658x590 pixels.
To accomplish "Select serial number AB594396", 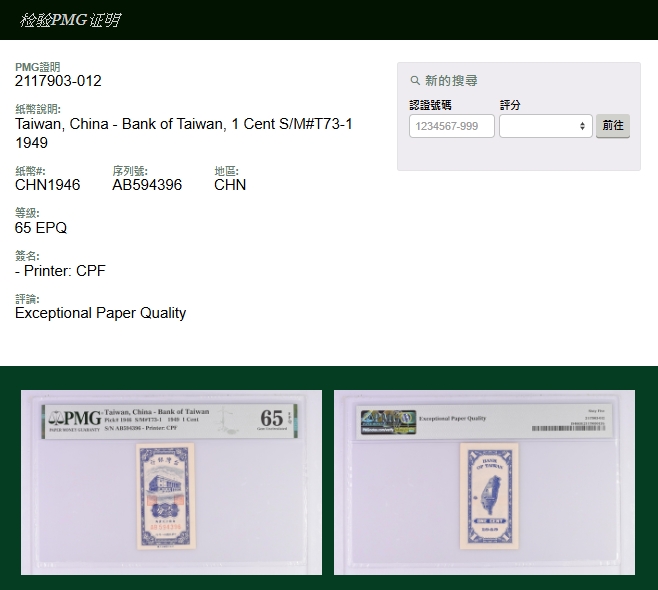I will click(147, 185).
